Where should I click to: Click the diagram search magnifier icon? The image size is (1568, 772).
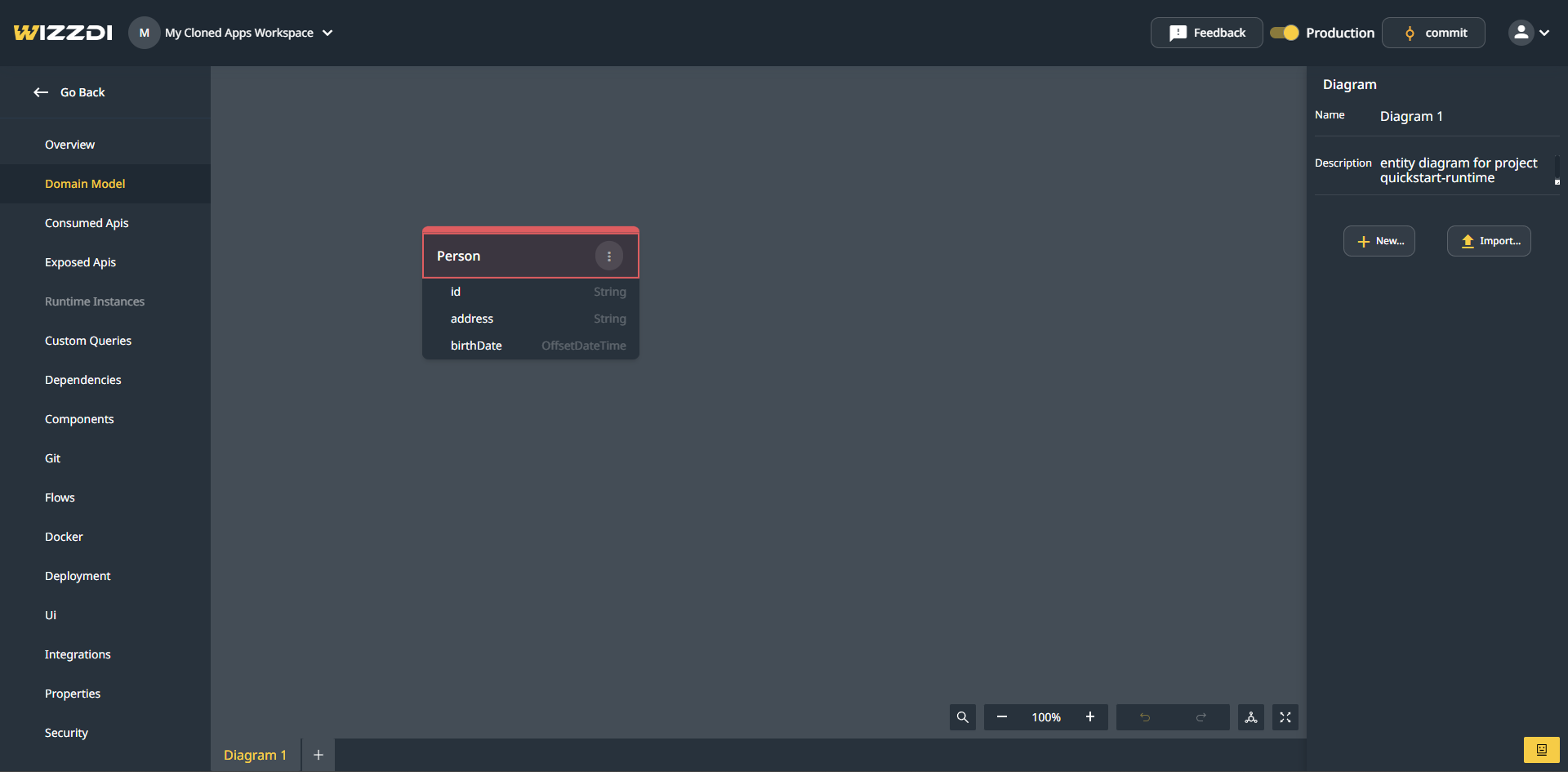tap(963, 717)
